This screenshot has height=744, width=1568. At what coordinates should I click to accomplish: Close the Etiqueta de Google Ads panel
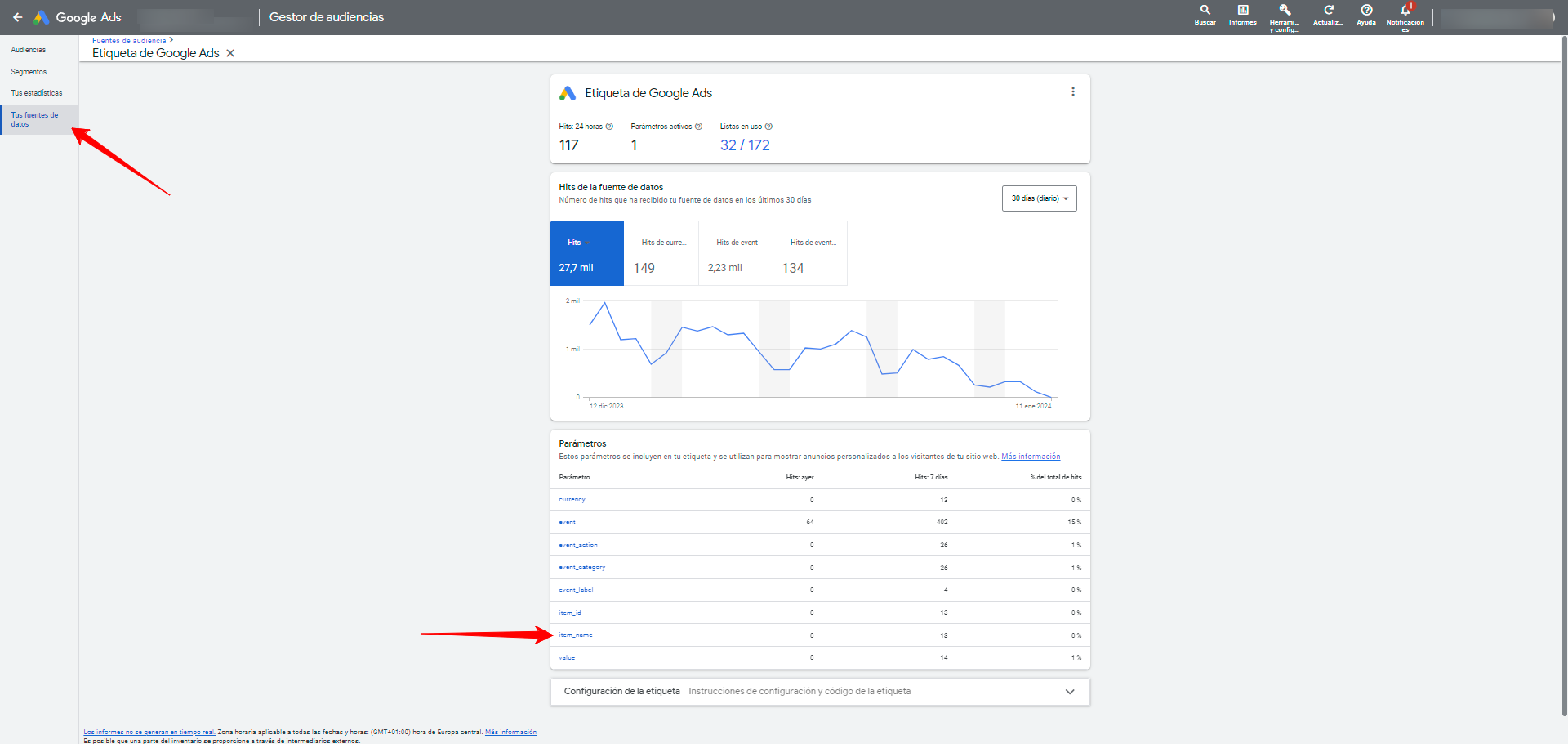click(x=230, y=53)
